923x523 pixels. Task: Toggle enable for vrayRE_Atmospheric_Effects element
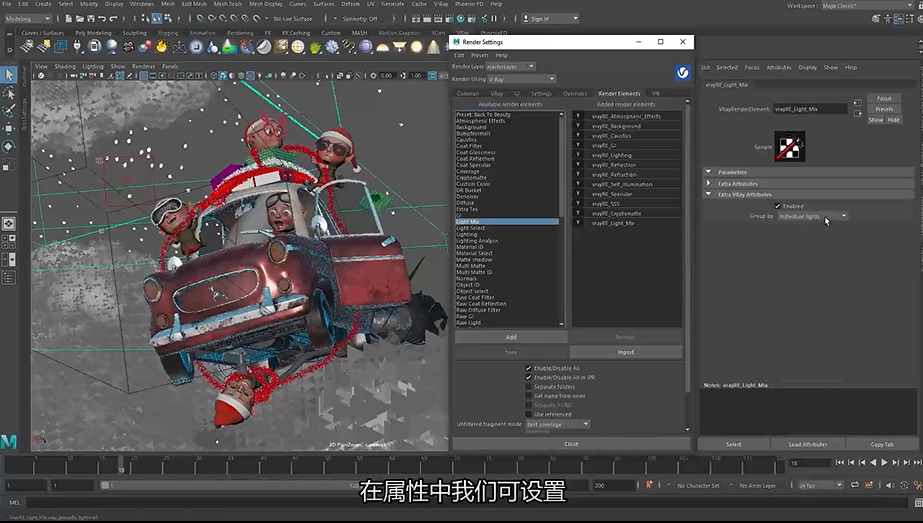[x=578, y=116]
